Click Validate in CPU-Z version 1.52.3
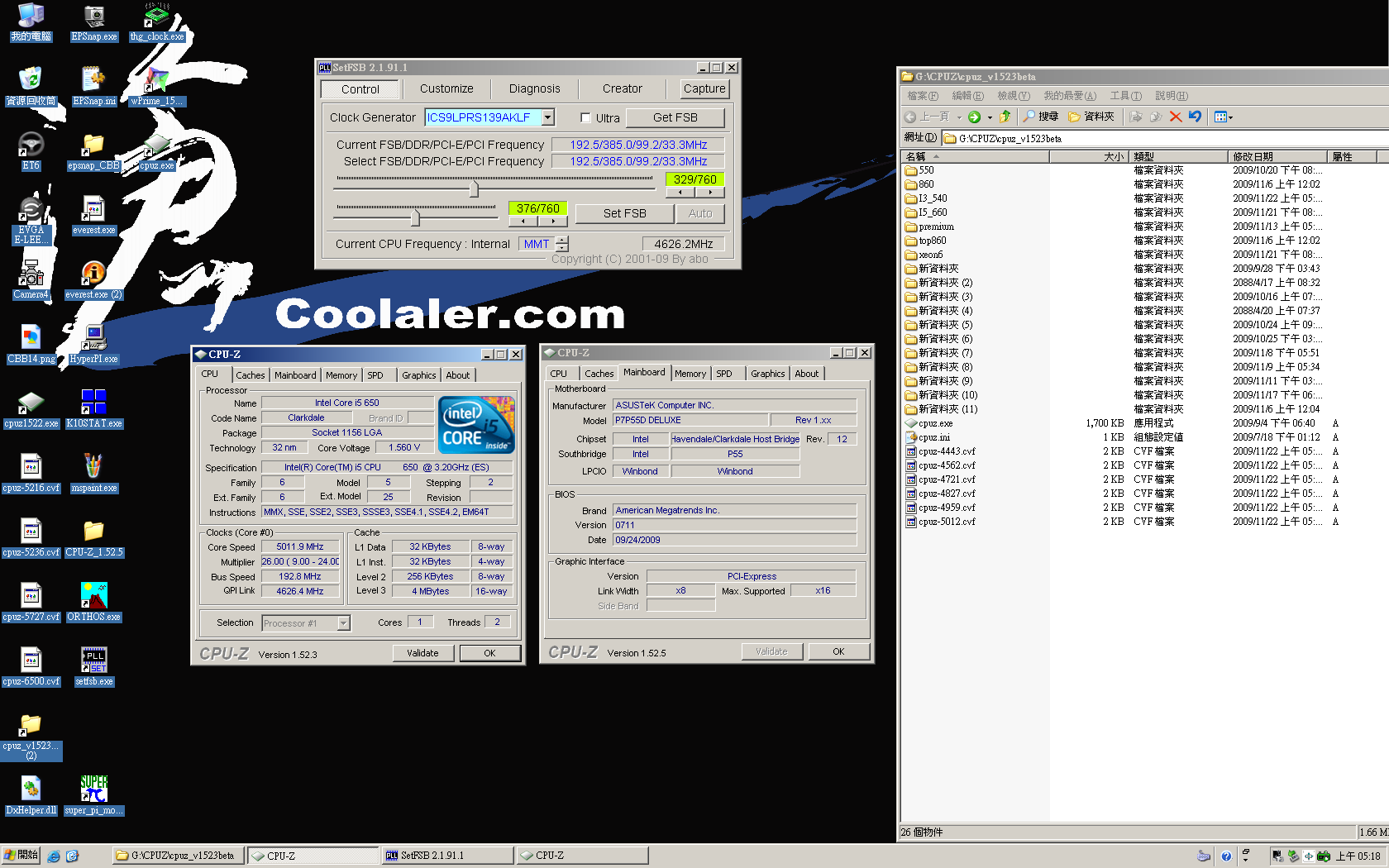This screenshot has width=1389, height=868. (x=422, y=653)
